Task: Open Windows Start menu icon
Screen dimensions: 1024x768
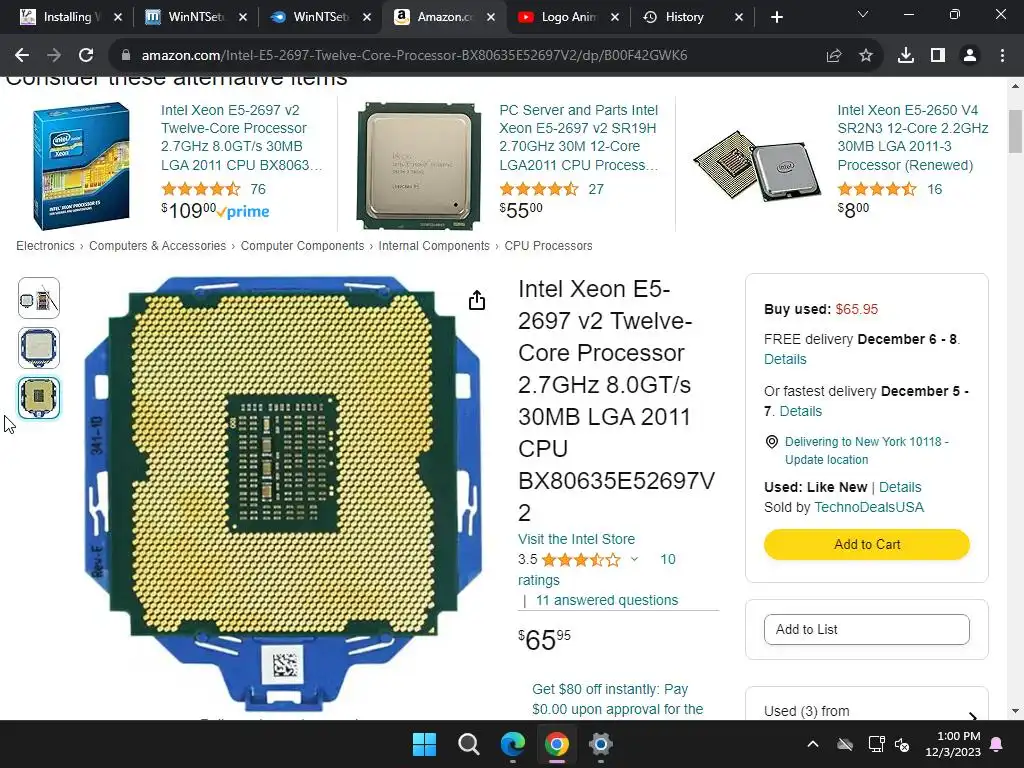Action: pyautogui.click(x=424, y=744)
